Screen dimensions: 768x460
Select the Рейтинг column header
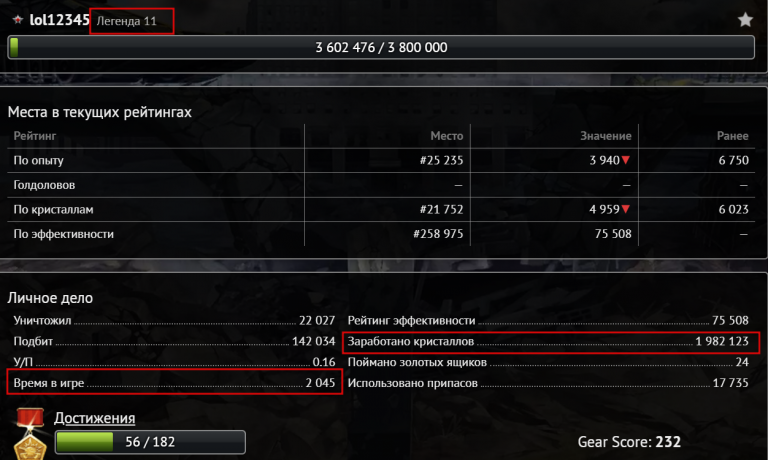pyautogui.click(x=35, y=136)
